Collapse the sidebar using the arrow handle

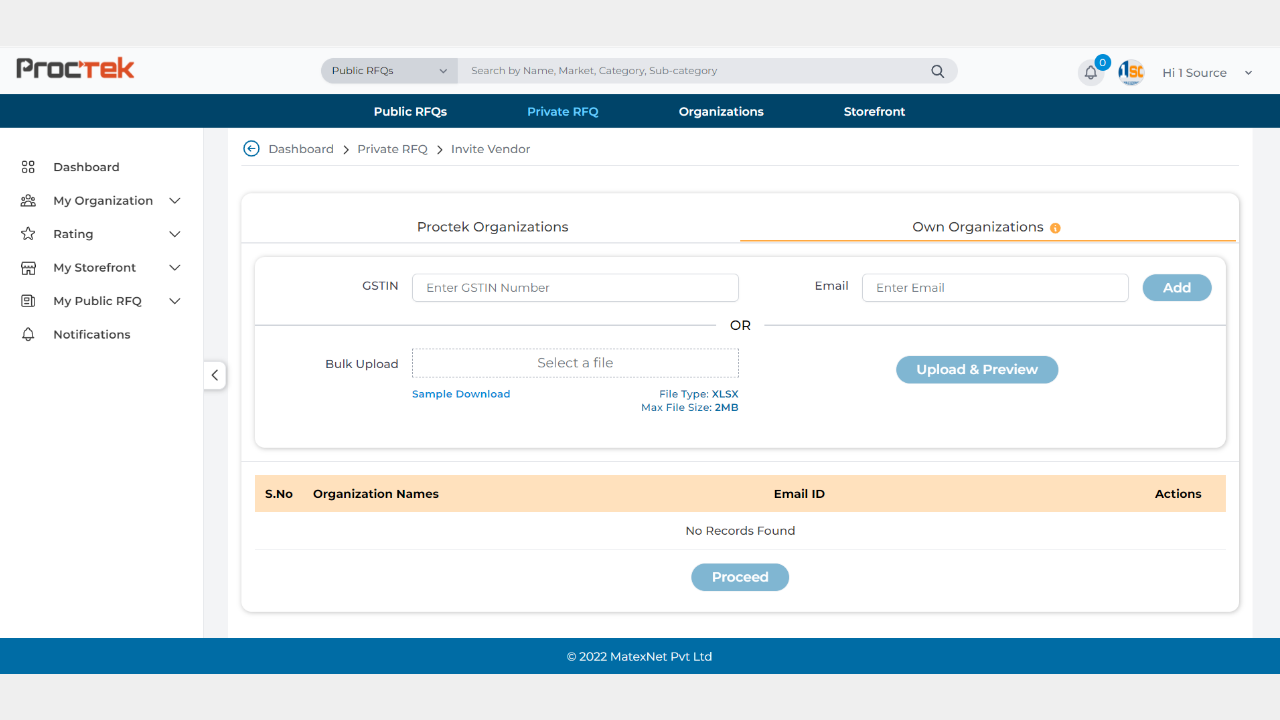pyautogui.click(x=215, y=375)
